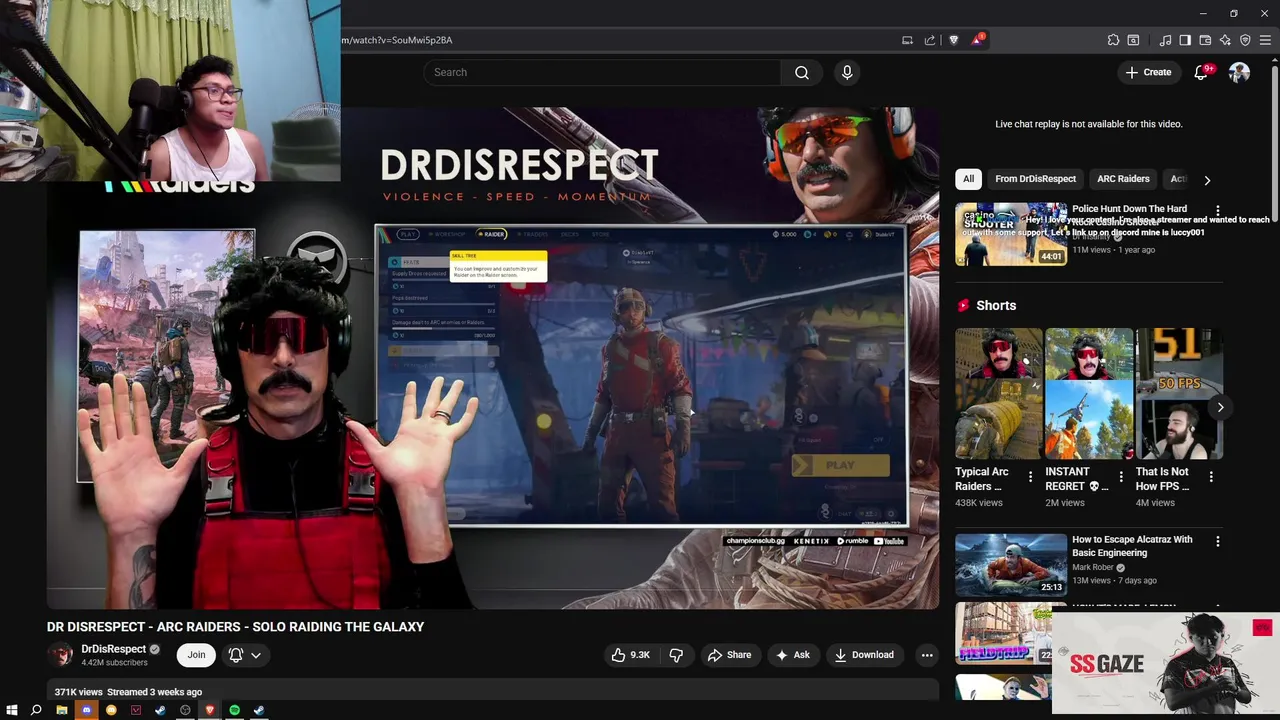Open more actions ellipsis beside Download

(x=927, y=655)
